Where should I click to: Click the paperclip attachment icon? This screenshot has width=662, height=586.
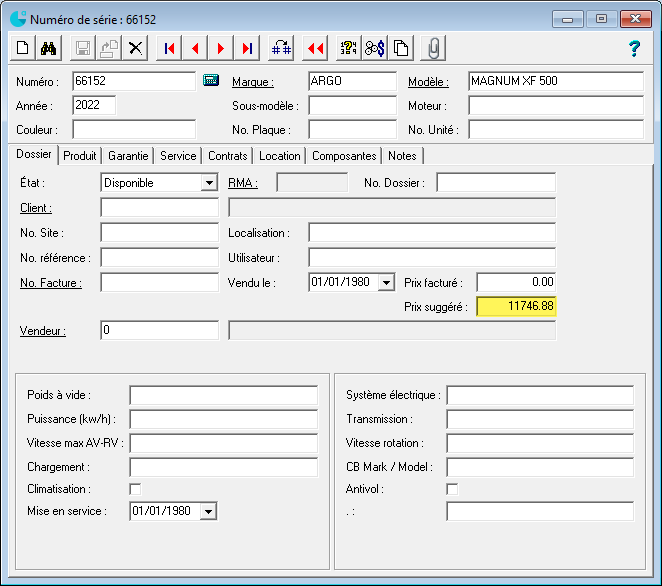tap(434, 48)
